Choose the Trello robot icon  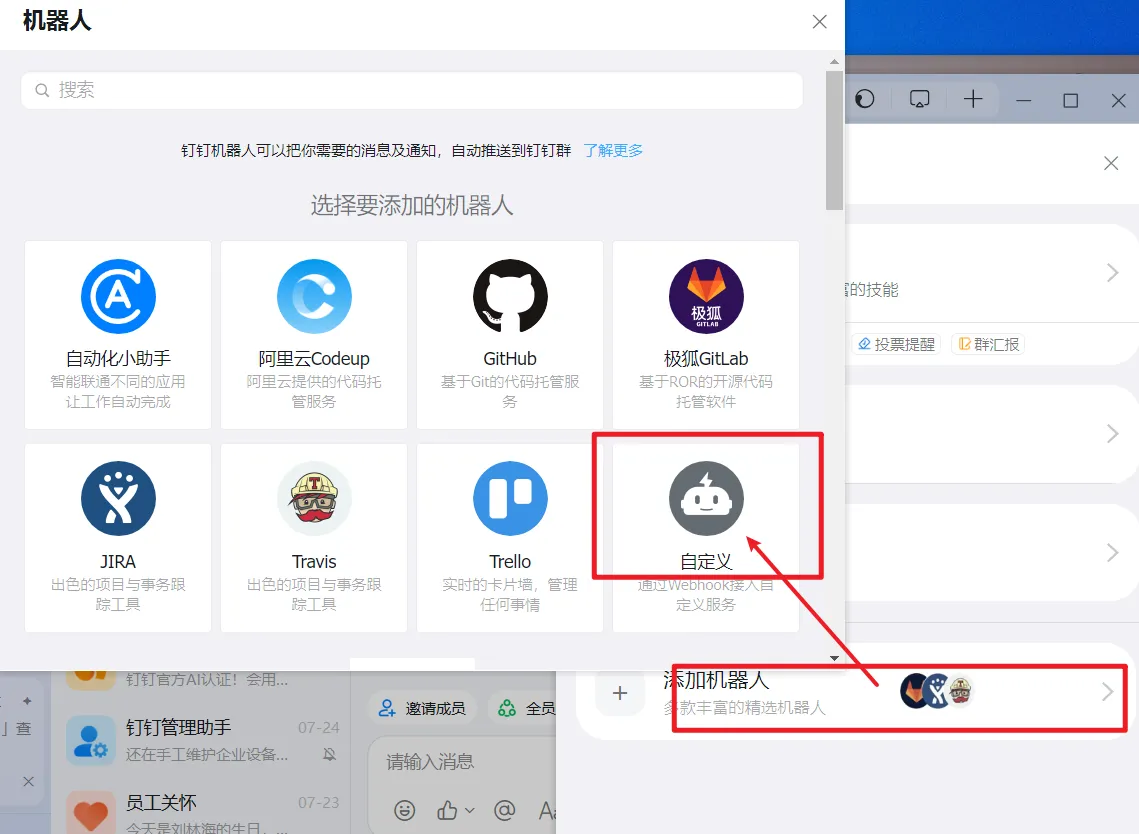[x=510, y=498]
